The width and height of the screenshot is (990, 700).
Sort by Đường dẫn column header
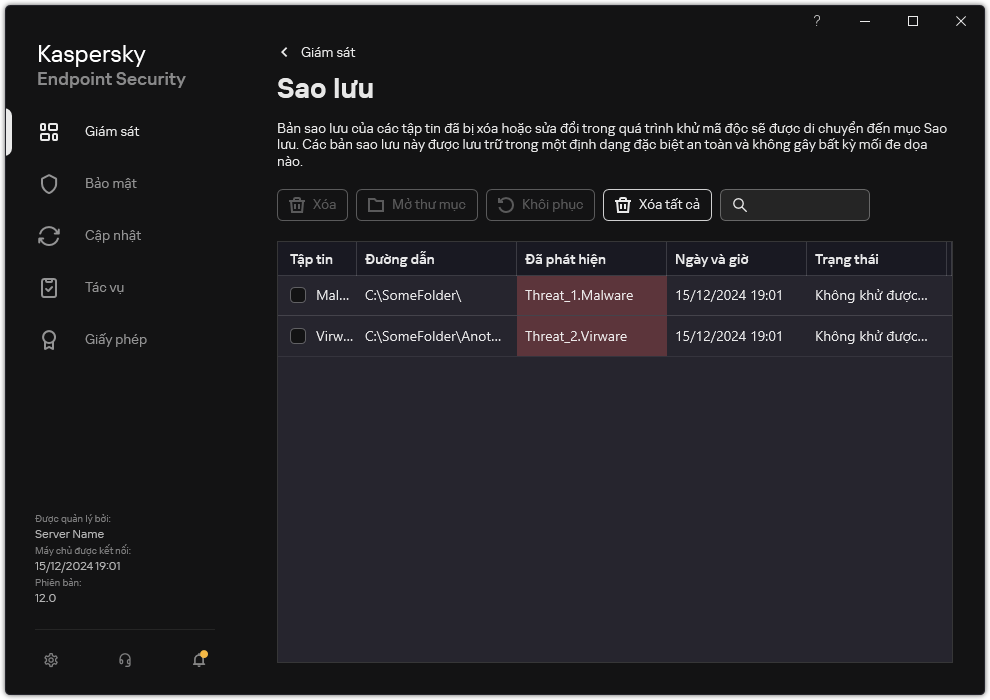[436, 259]
